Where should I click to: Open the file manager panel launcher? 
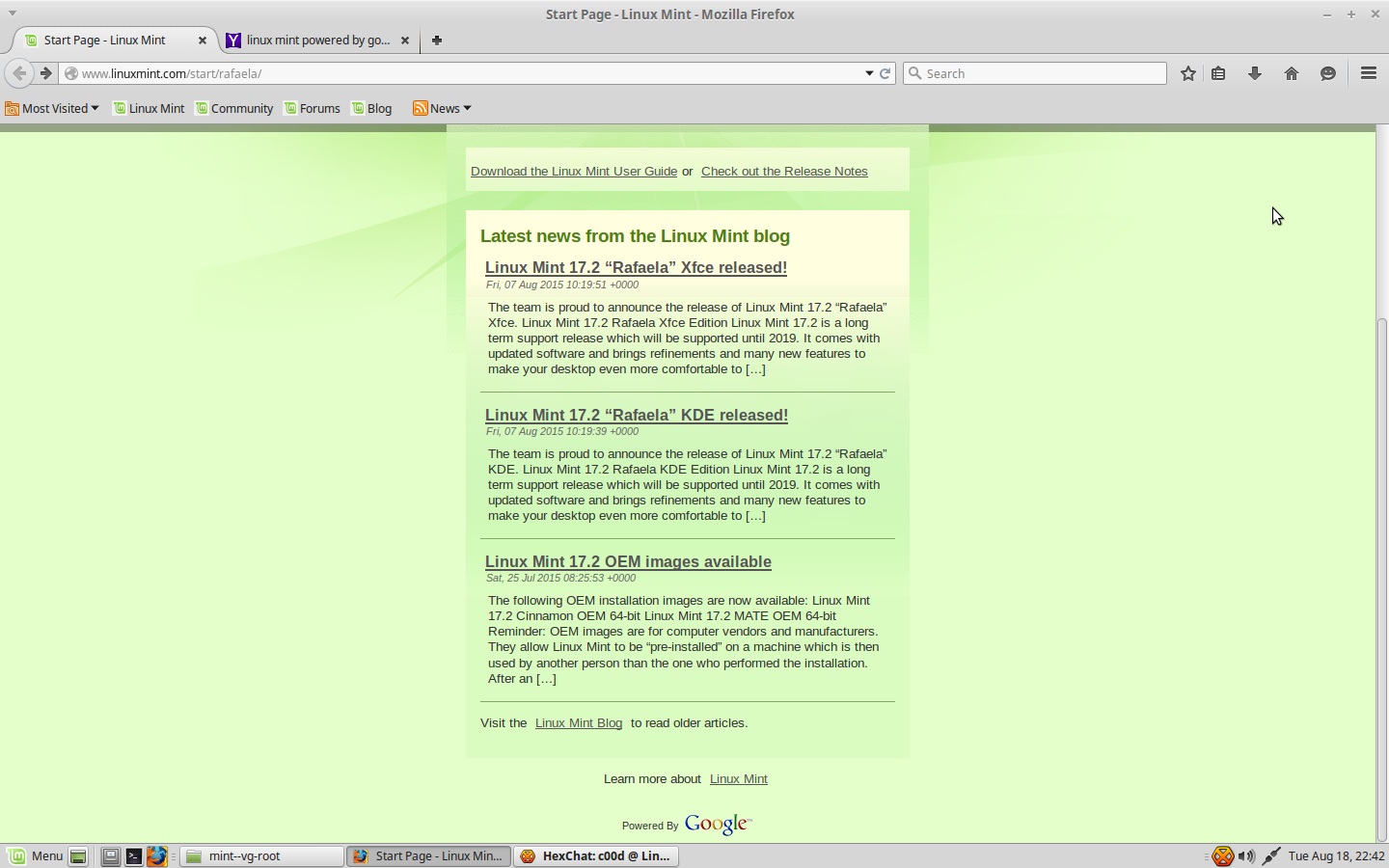point(111,855)
